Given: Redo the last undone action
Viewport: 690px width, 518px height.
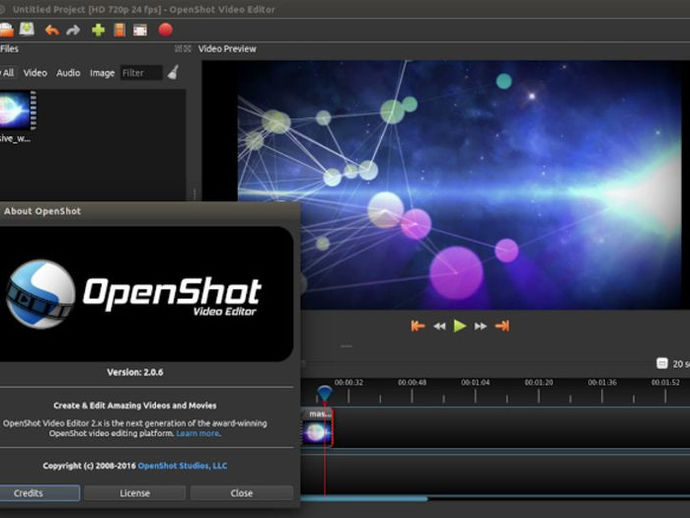Looking at the screenshot, I should pyautogui.click(x=73, y=30).
